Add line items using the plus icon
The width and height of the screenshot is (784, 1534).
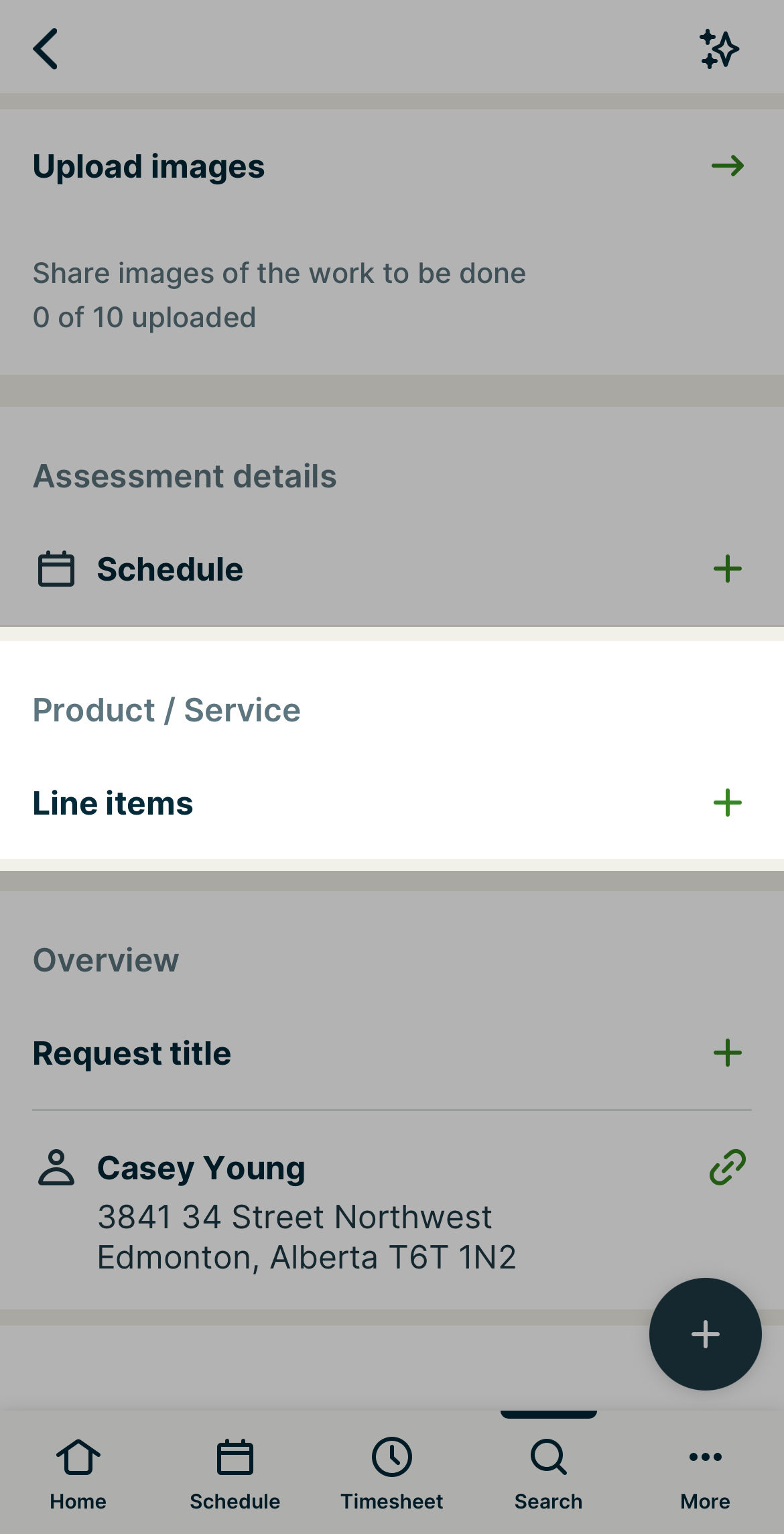pyautogui.click(x=728, y=803)
